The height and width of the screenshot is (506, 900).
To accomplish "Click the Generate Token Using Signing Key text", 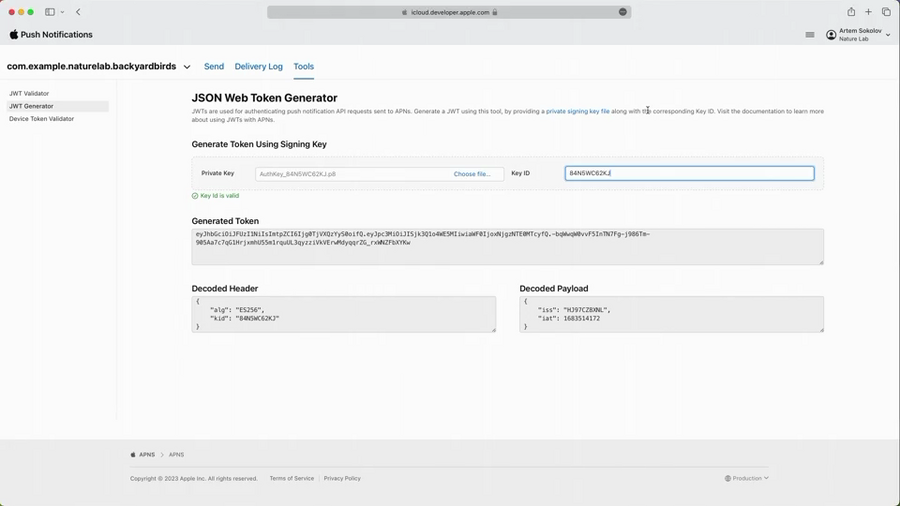I will (259, 145).
